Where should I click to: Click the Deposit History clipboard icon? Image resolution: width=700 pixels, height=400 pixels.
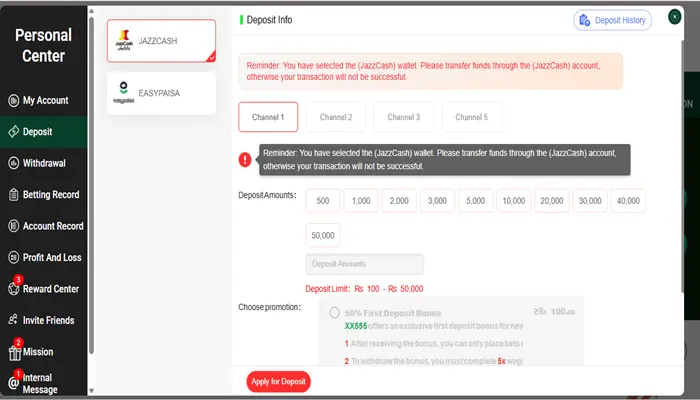point(584,20)
